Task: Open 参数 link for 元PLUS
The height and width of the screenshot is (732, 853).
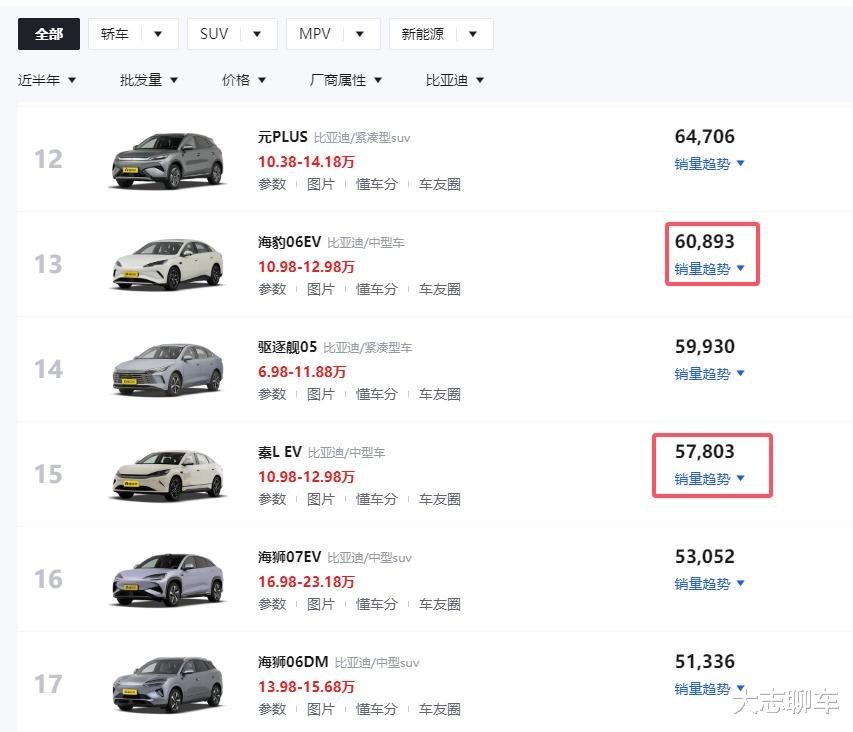Action: point(272,184)
